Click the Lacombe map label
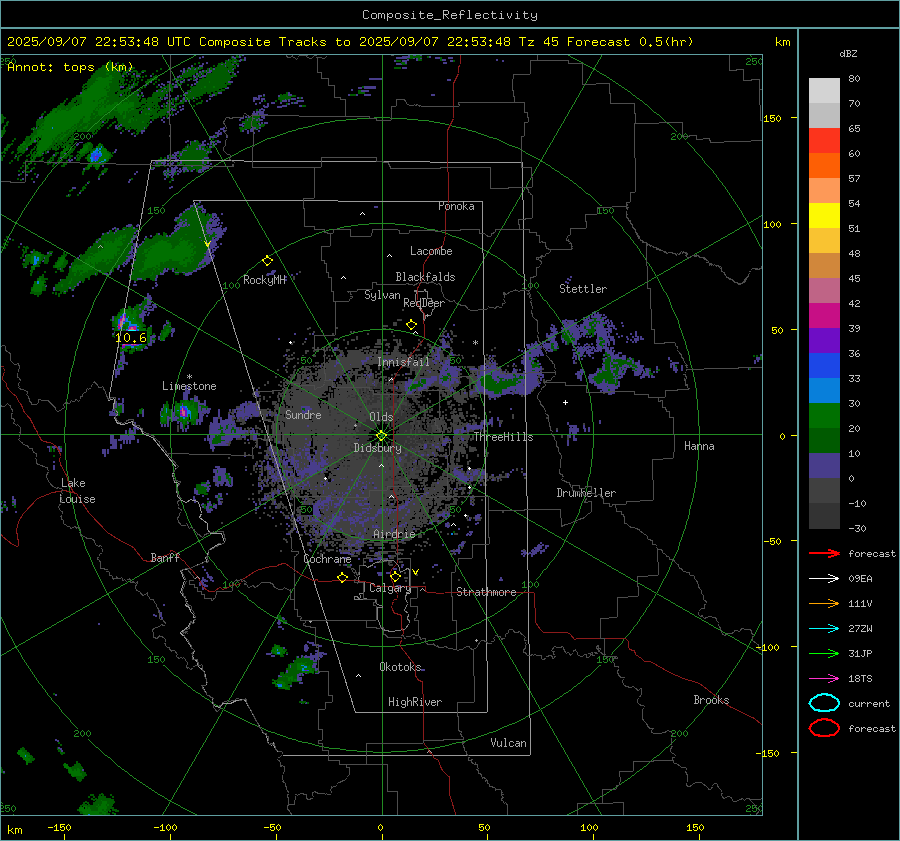The height and width of the screenshot is (841, 900). pyautogui.click(x=431, y=251)
